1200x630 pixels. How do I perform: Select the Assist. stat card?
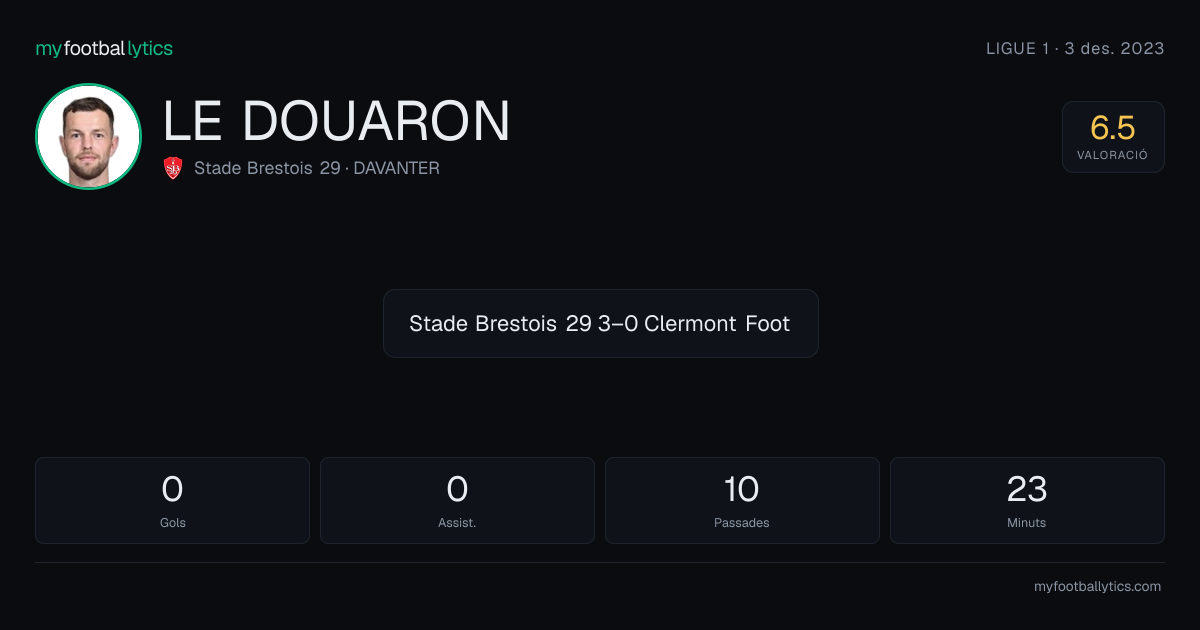pyautogui.click(x=457, y=500)
